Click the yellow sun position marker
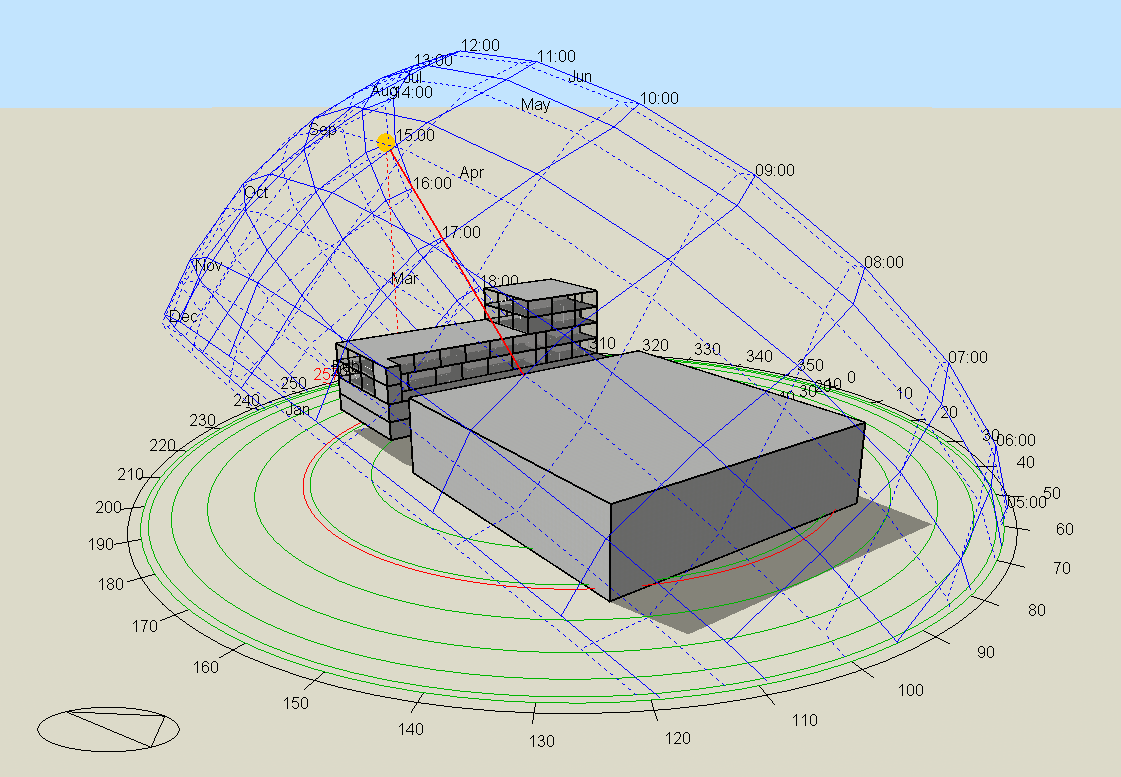 [x=386, y=143]
